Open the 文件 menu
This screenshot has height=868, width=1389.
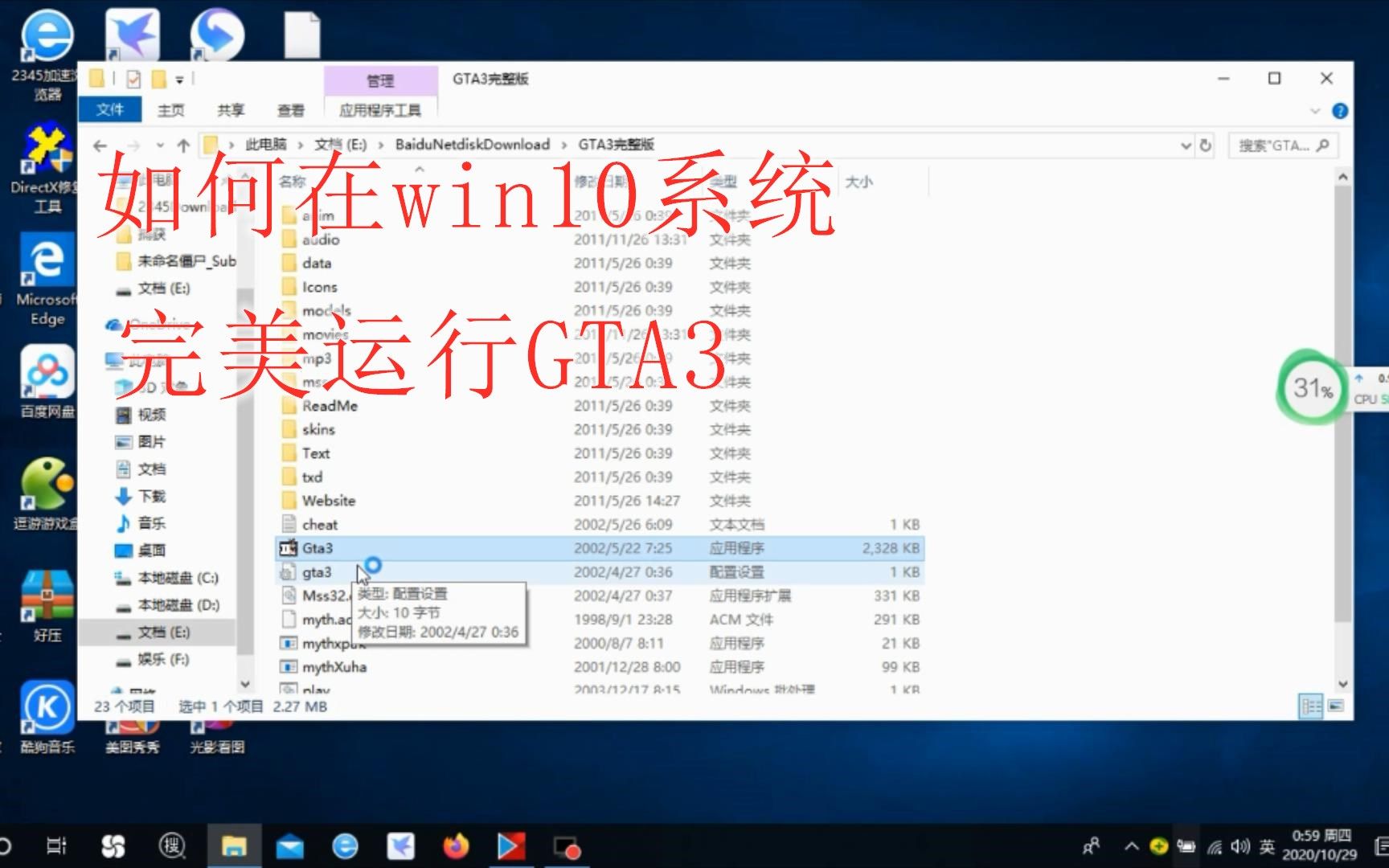tap(110, 109)
